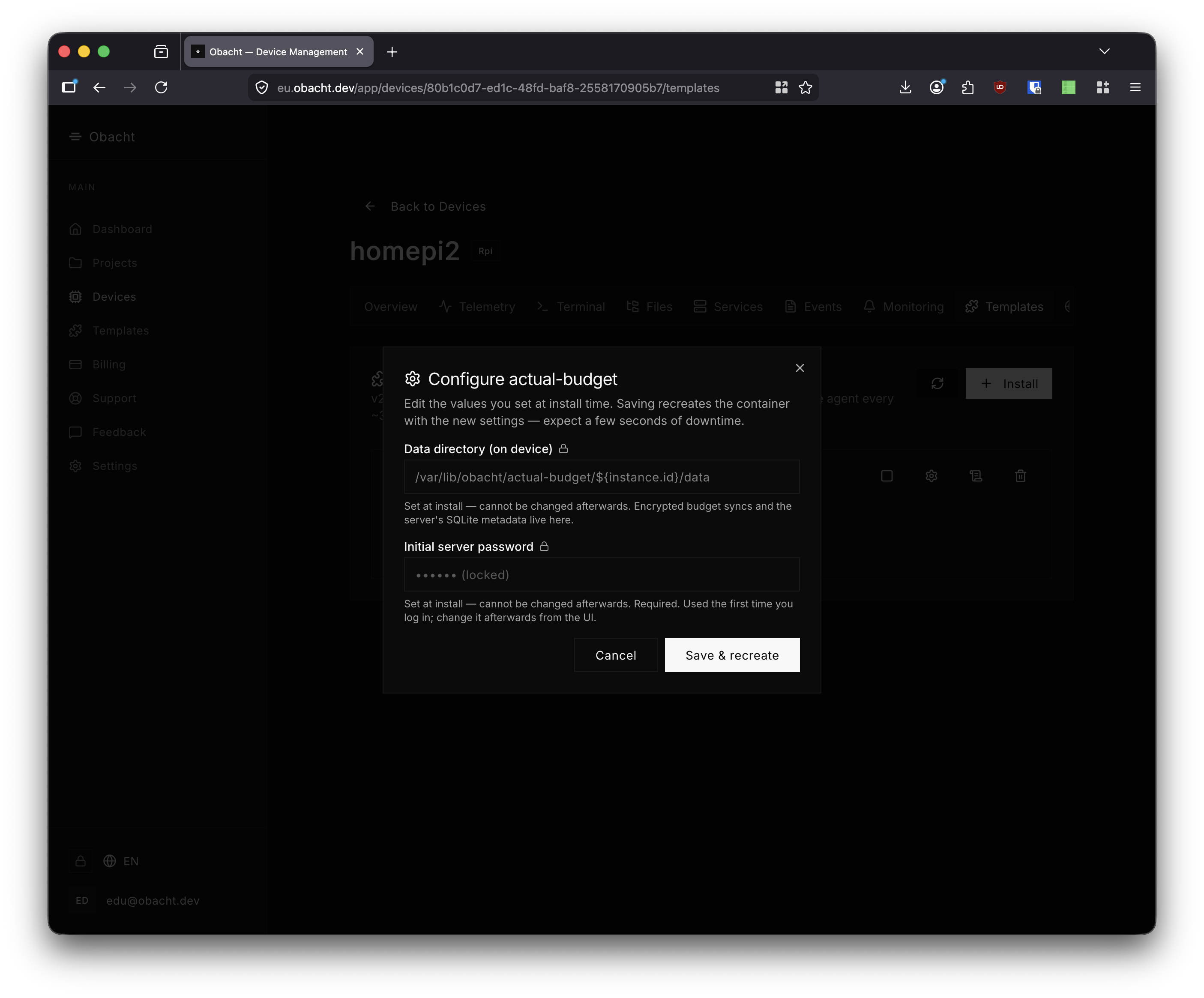Switch to the Overview tab

(x=390, y=307)
